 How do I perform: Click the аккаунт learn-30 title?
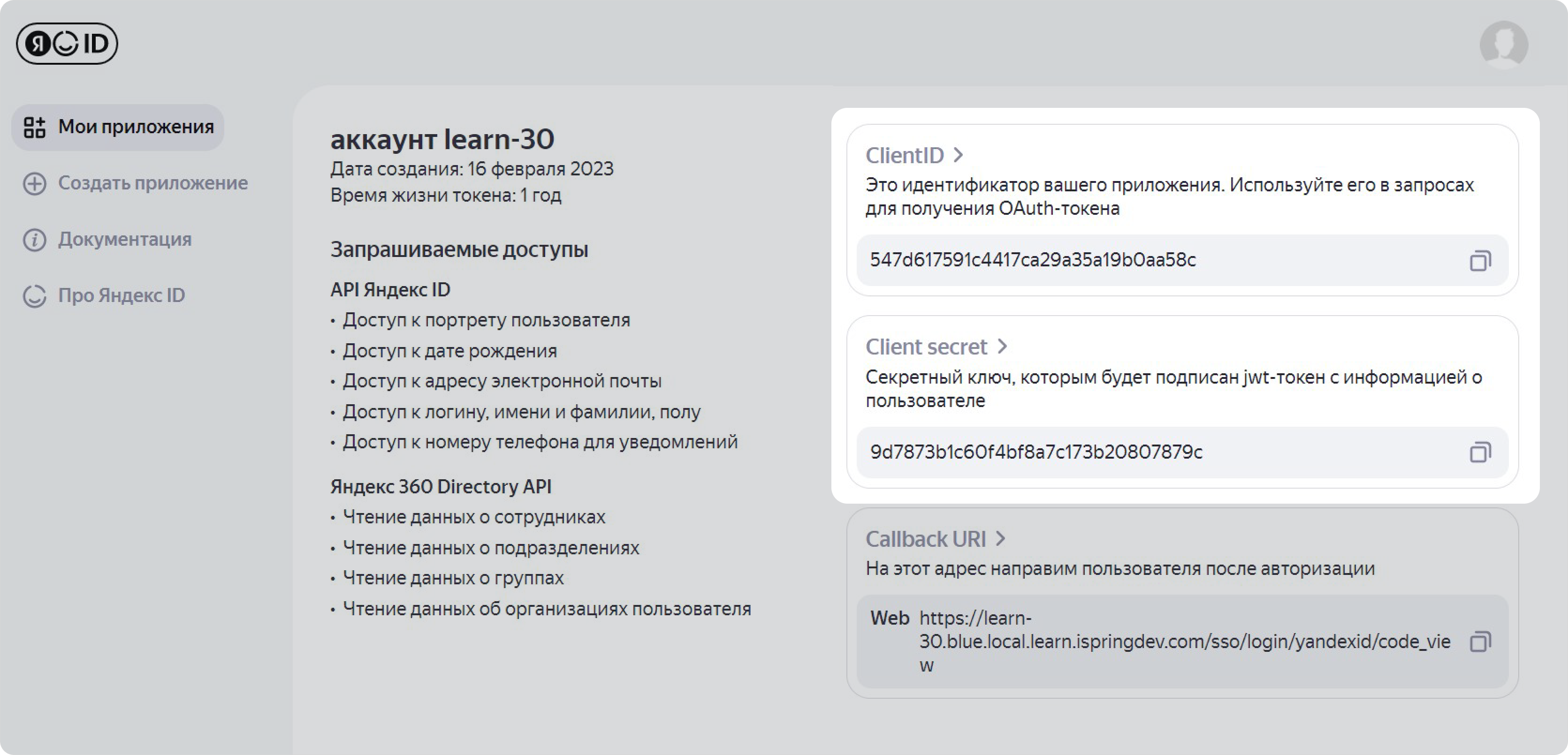tap(442, 139)
